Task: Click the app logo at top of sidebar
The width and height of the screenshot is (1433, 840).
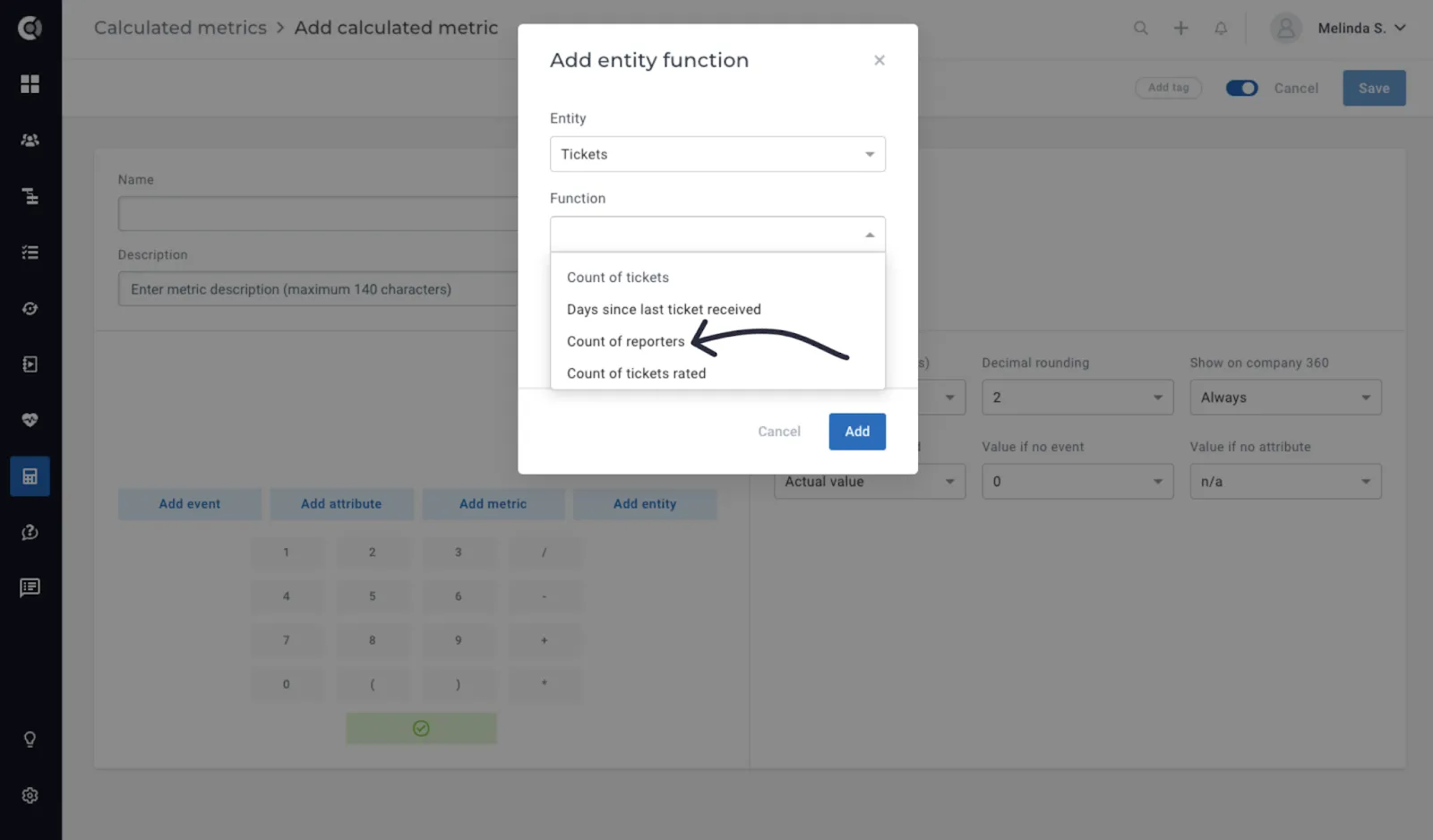Action: point(30,28)
